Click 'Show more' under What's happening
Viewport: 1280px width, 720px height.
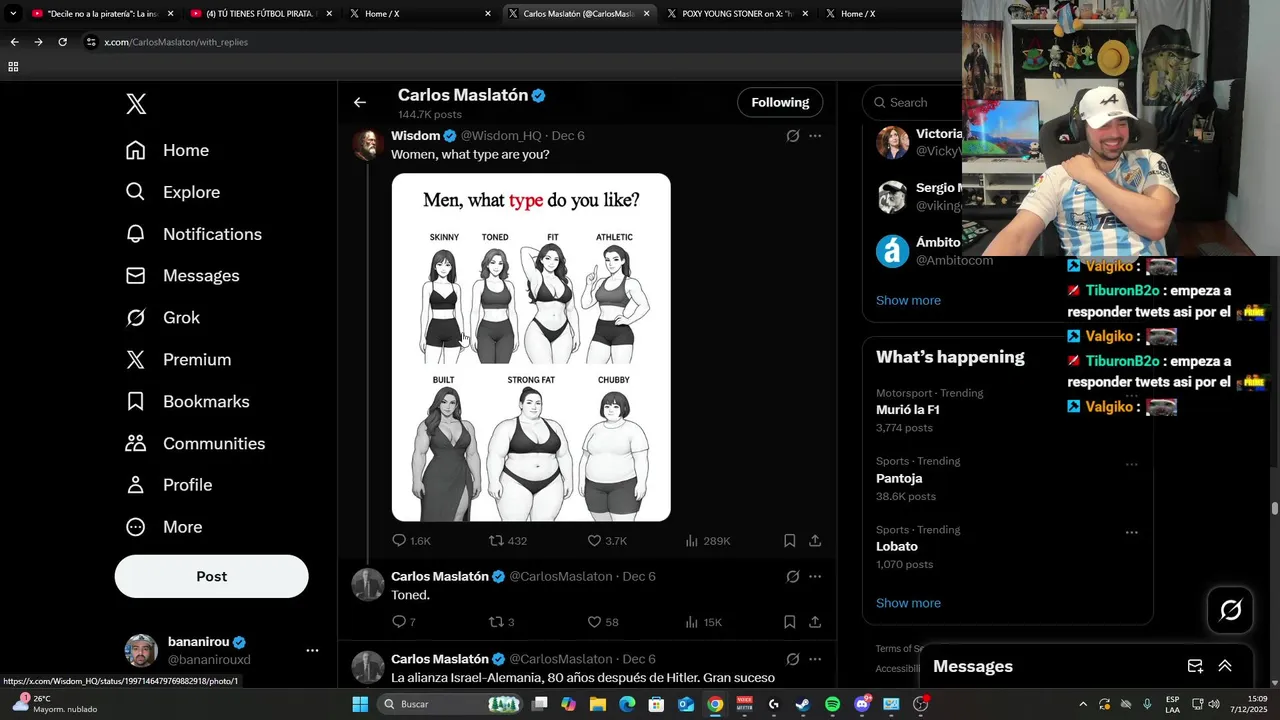[908, 603]
